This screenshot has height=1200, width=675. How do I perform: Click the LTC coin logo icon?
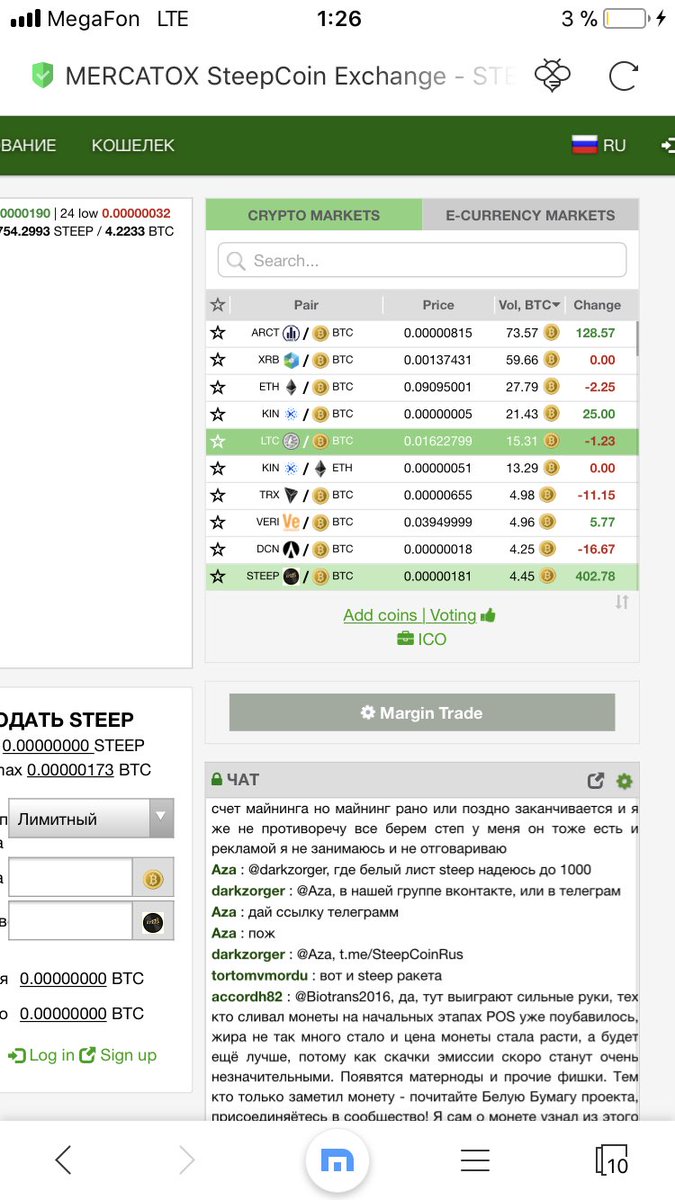click(291, 441)
